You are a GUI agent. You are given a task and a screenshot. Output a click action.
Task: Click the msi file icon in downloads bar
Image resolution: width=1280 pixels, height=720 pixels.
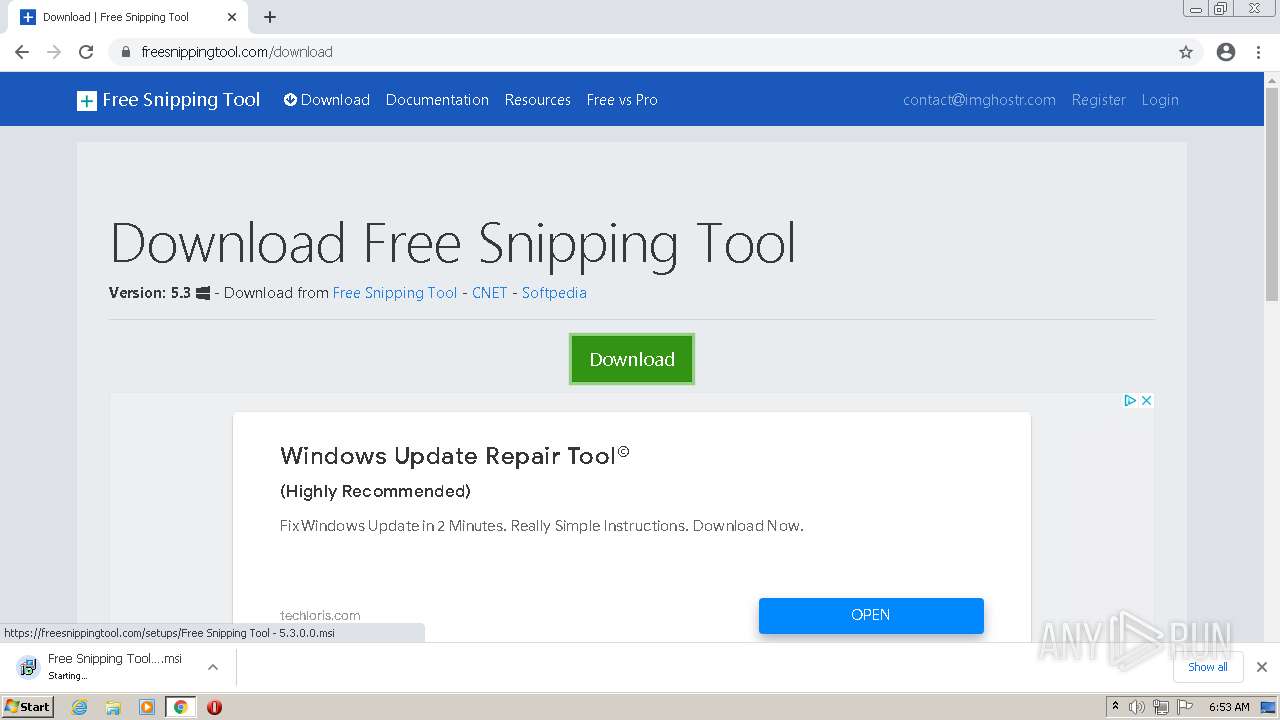28,667
